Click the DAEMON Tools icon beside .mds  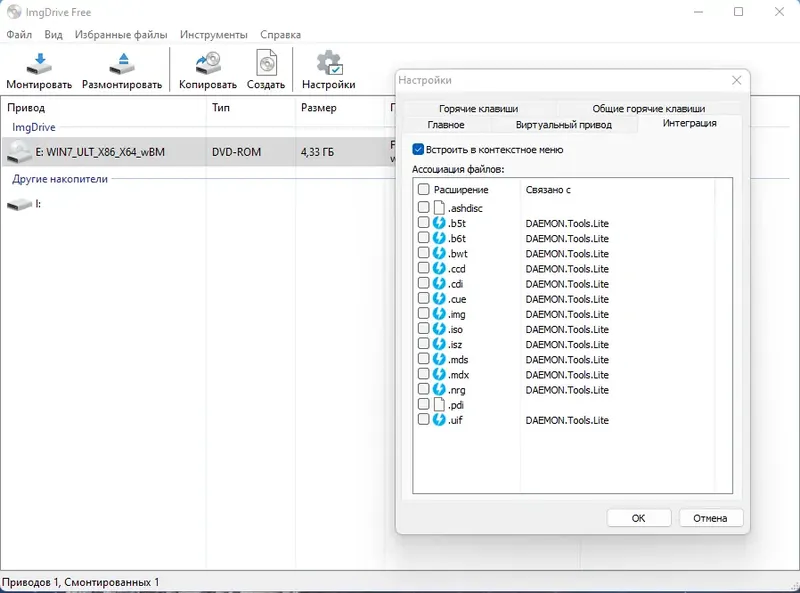point(439,359)
